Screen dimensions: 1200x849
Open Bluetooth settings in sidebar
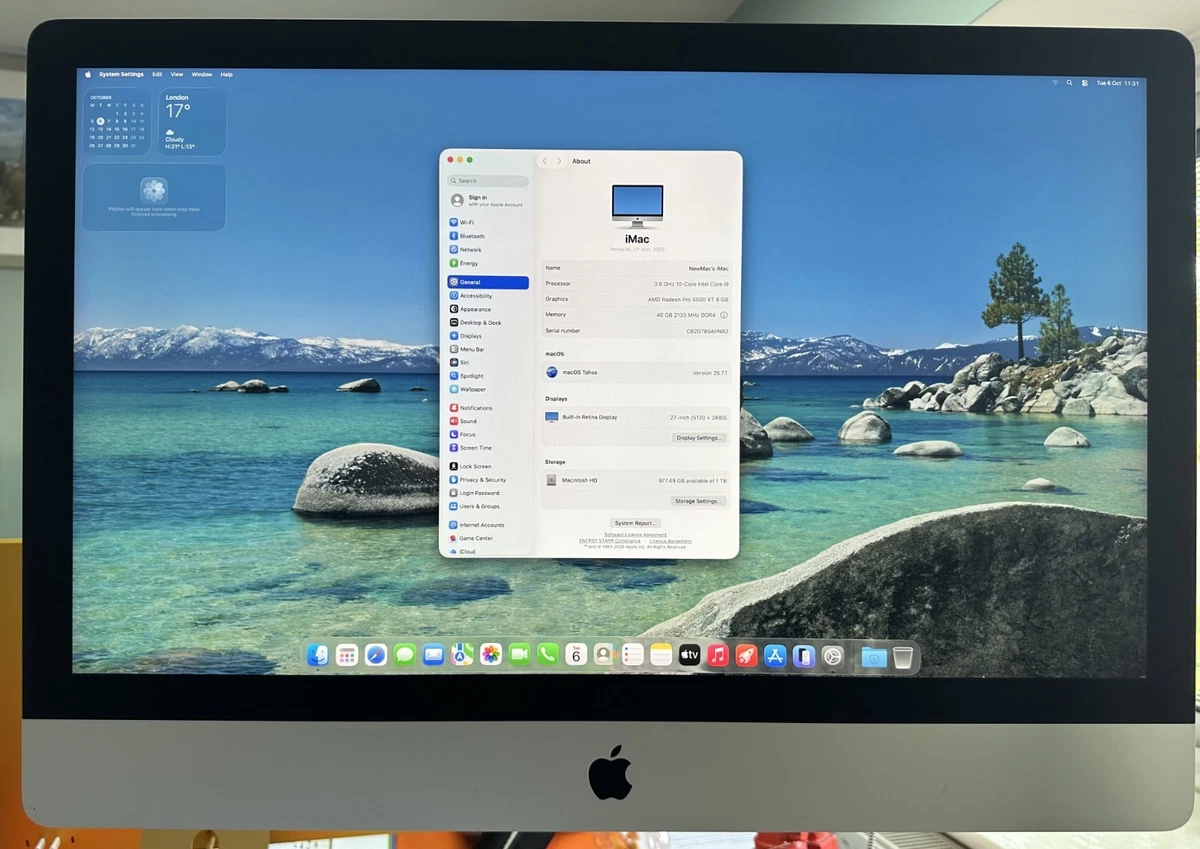tap(488, 236)
